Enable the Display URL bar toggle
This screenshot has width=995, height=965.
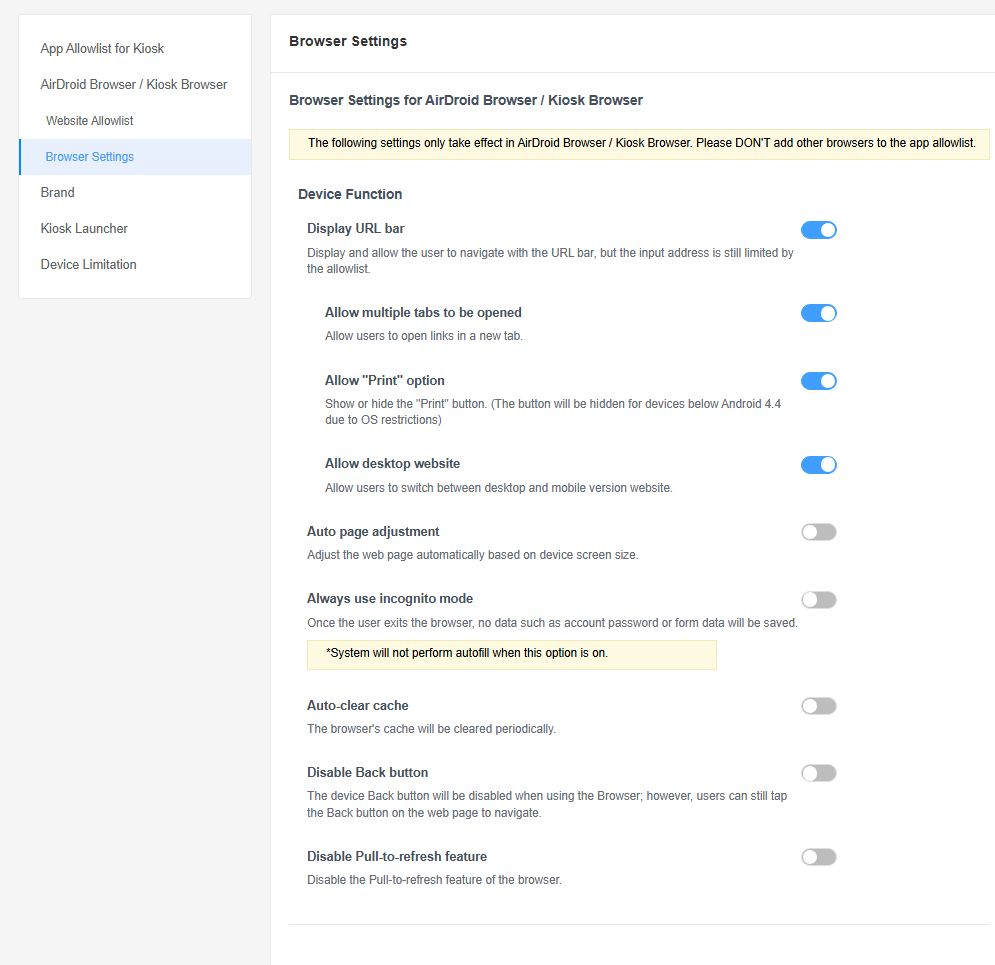(818, 229)
